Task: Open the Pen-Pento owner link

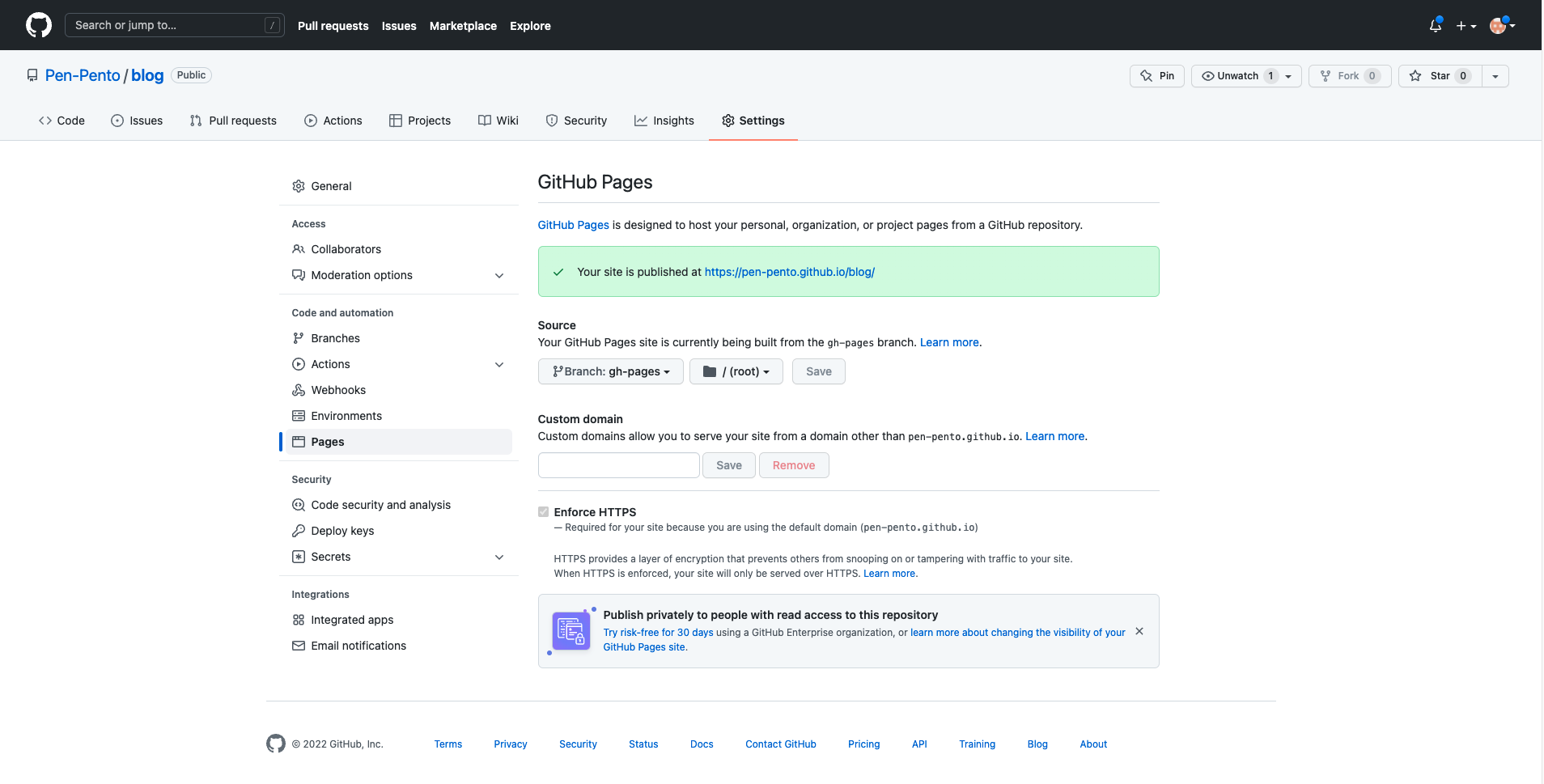Action: click(83, 75)
